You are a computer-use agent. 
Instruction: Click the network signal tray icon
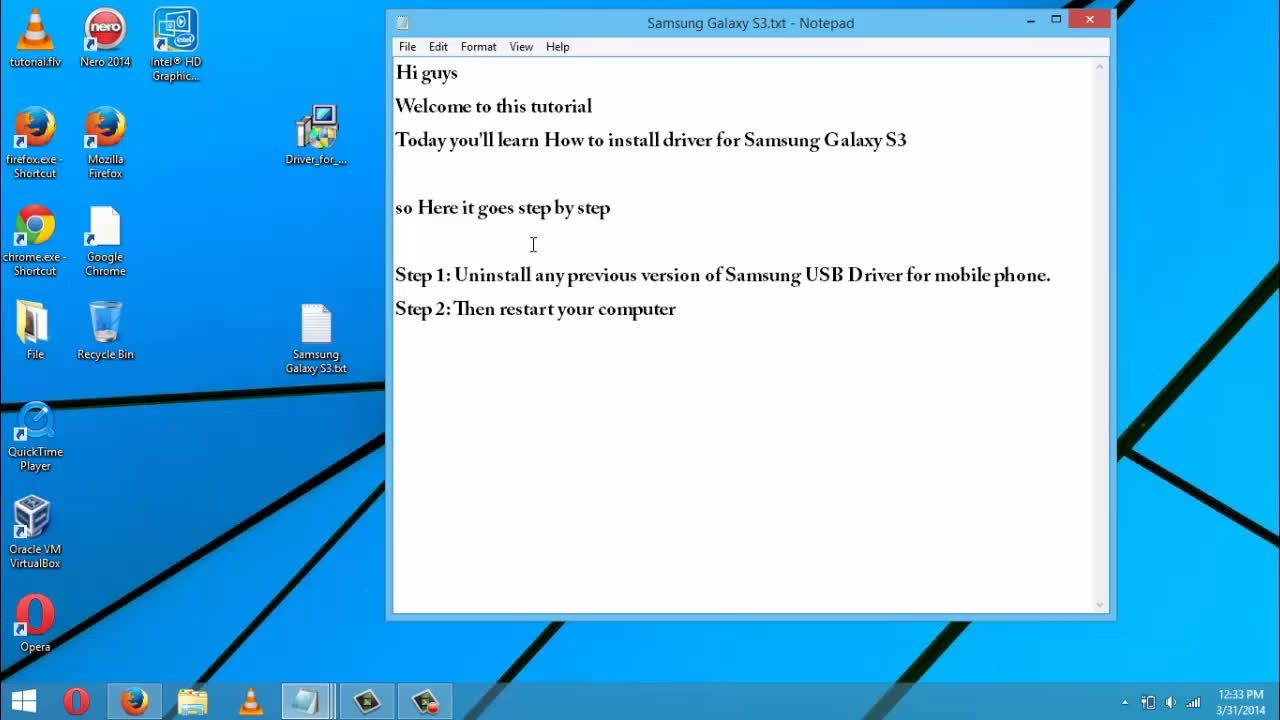[1192, 703]
